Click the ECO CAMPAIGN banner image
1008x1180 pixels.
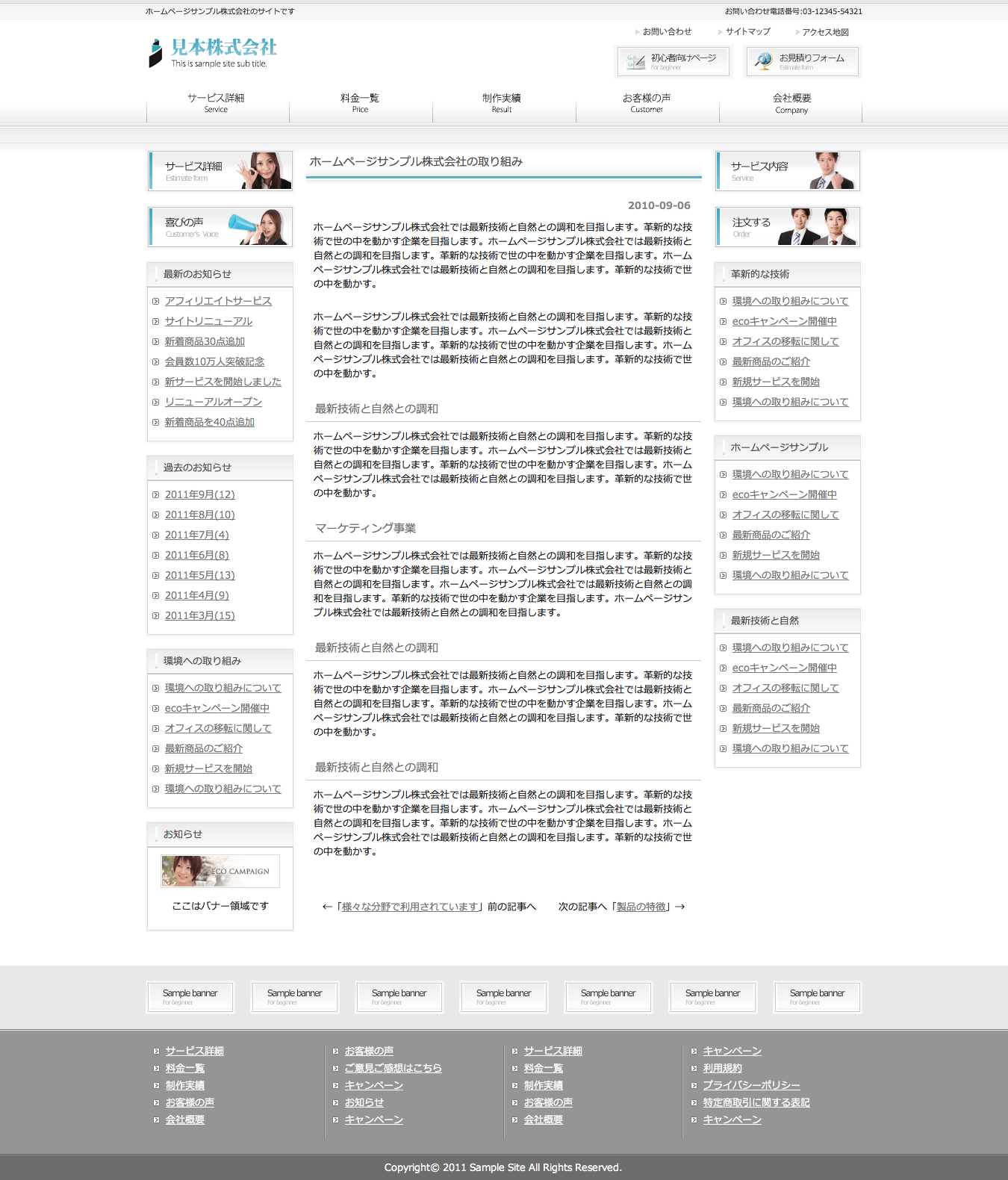tap(220, 871)
